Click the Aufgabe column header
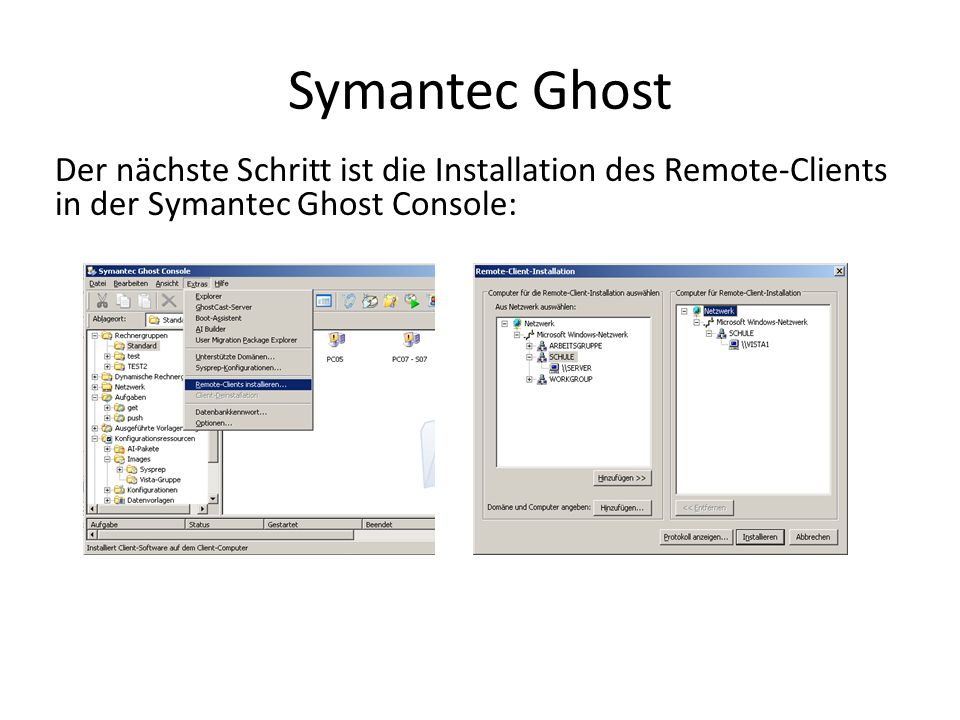Viewport: 960px width, 720px height. [x=135, y=525]
